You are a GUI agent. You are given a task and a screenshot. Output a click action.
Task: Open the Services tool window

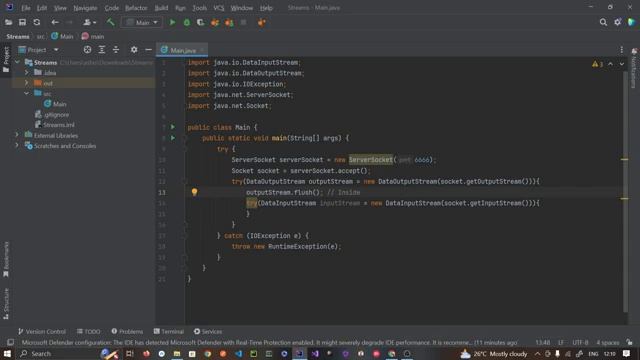(208, 331)
